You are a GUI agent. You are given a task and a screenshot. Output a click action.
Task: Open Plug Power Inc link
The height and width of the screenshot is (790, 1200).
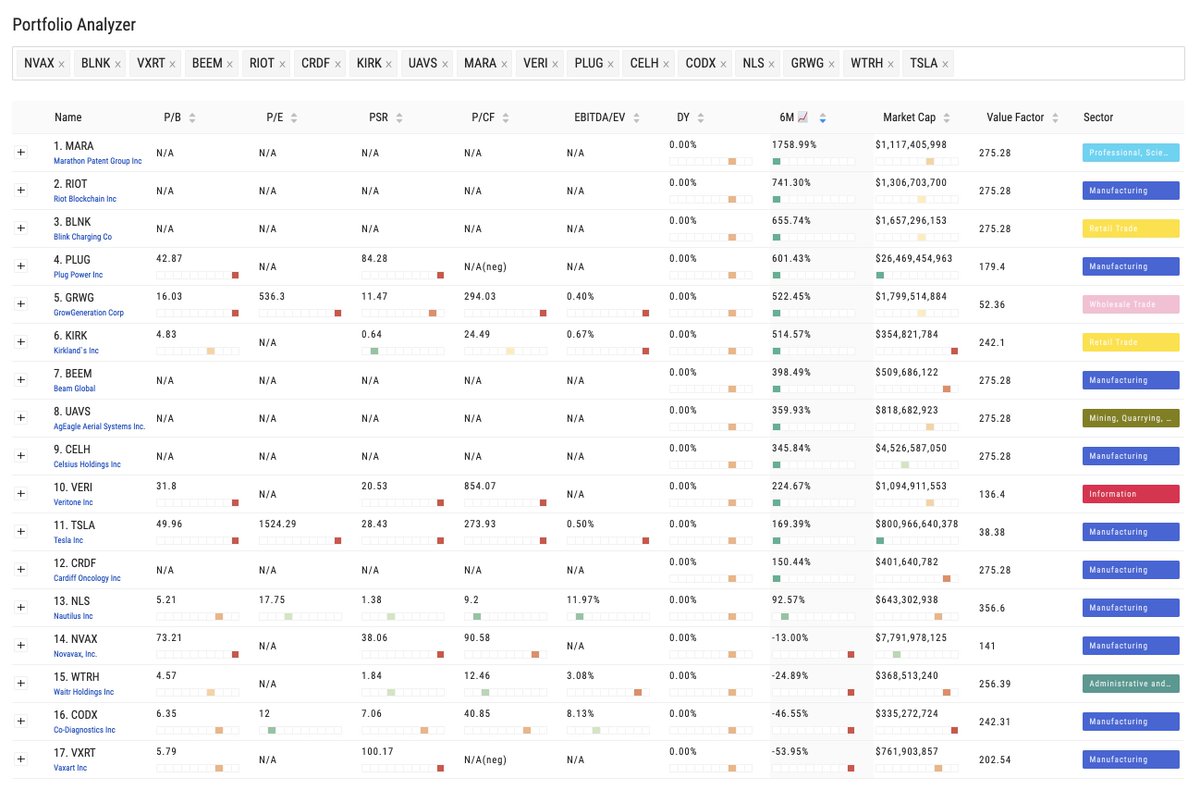pyautogui.click(x=78, y=275)
